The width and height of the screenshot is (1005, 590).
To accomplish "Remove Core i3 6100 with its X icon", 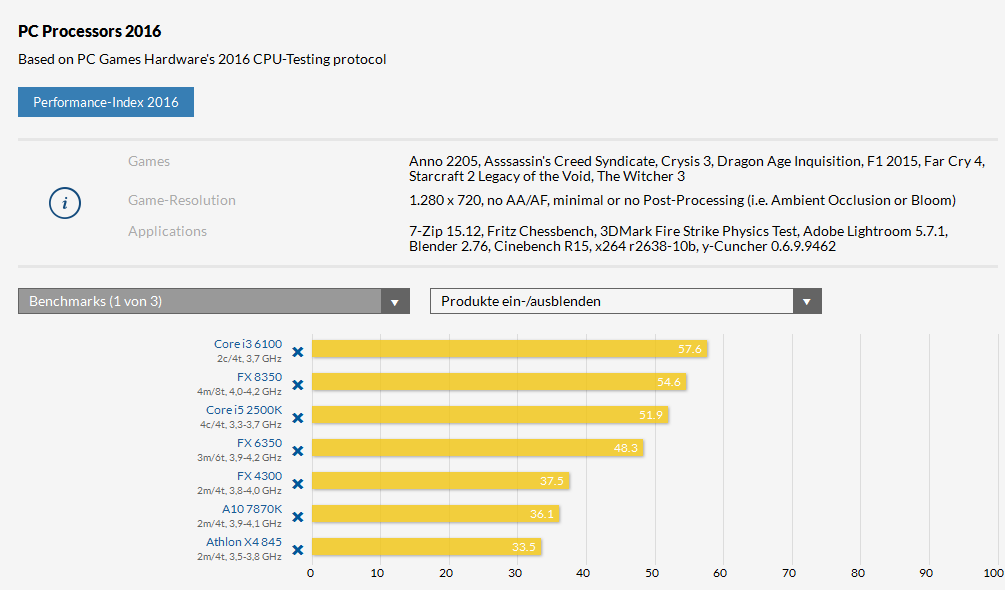I will point(297,352).
